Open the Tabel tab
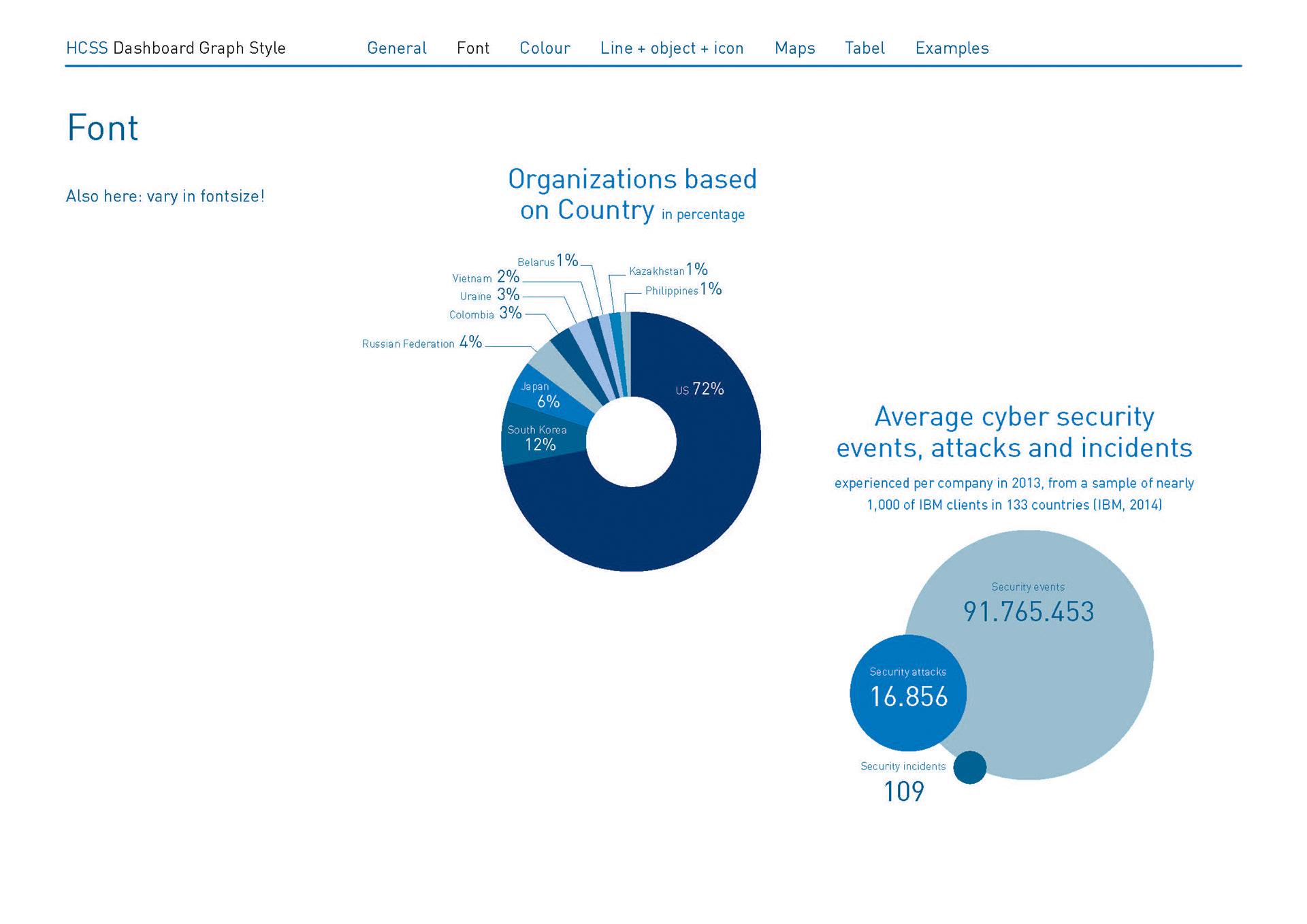Image resolution: width=1307 pixels, height=924 pixels. [865, 48]
